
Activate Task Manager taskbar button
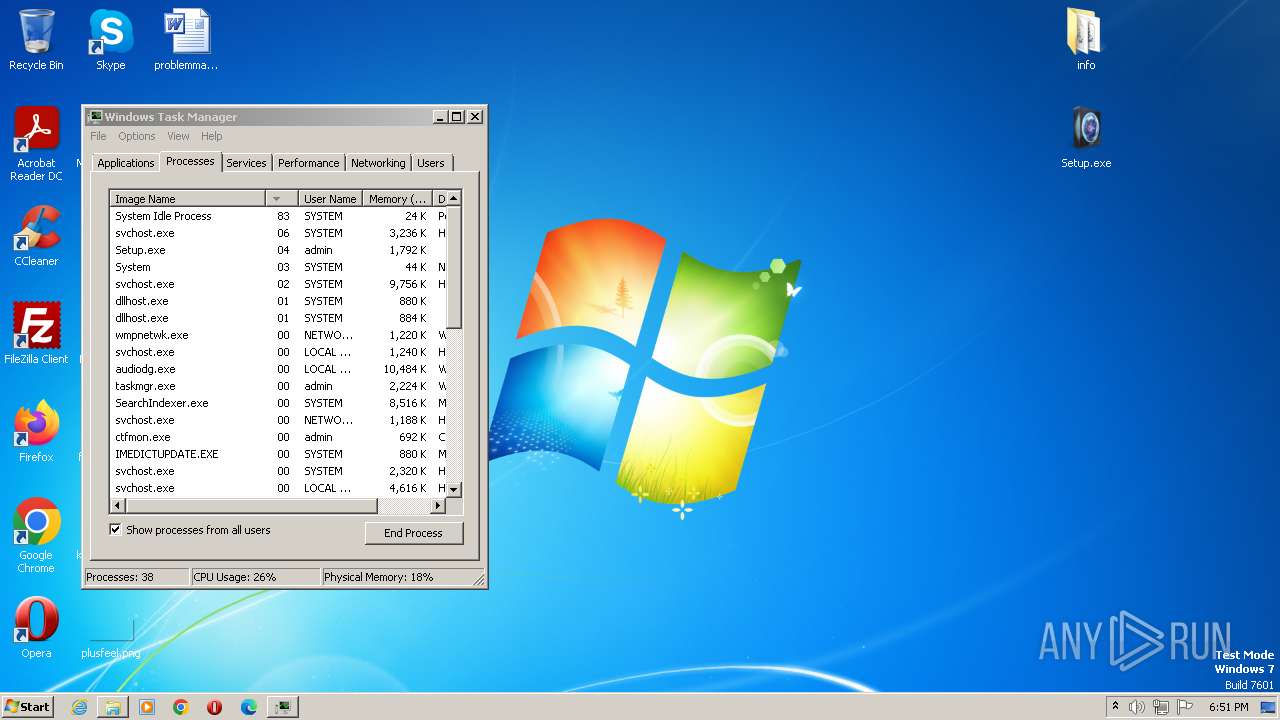point(284,707)
